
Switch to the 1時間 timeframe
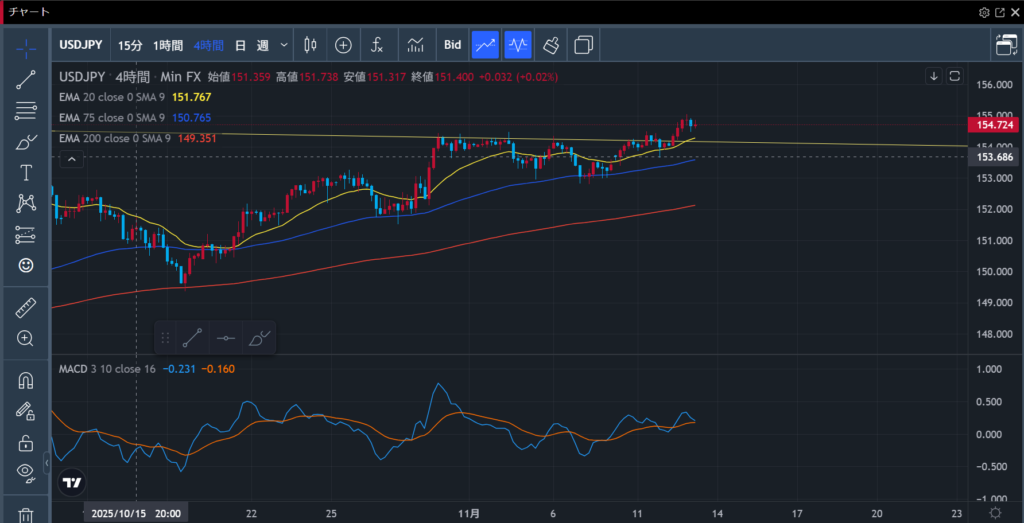(x=168, y=45)
